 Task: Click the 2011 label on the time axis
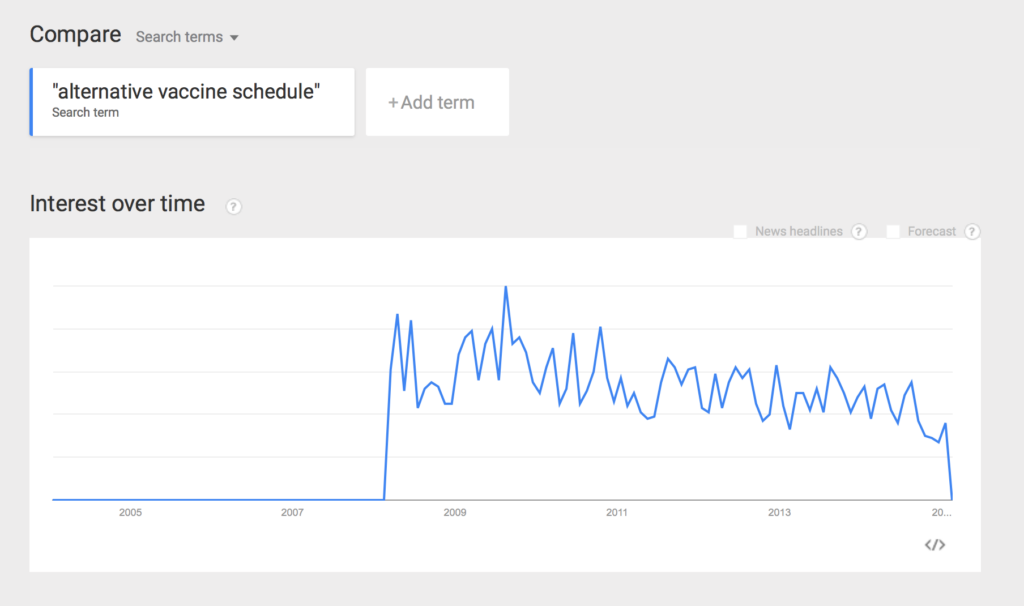point(616,513)
